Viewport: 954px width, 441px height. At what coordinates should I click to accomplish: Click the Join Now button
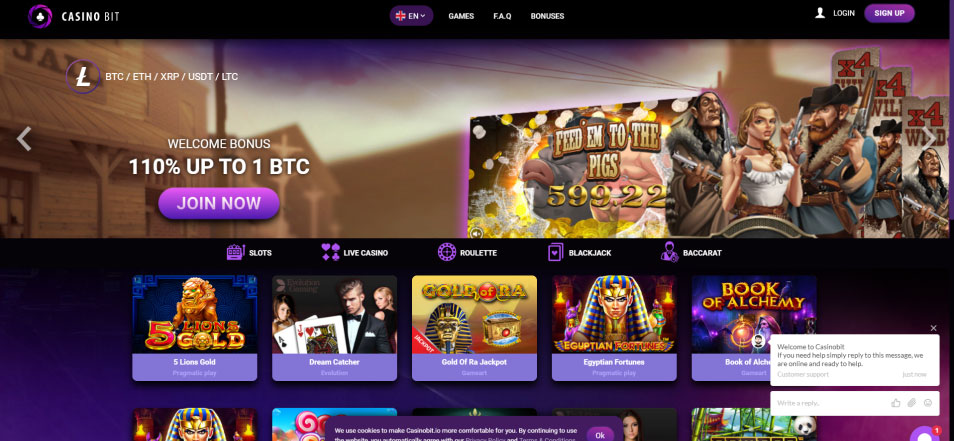(218, 203)
